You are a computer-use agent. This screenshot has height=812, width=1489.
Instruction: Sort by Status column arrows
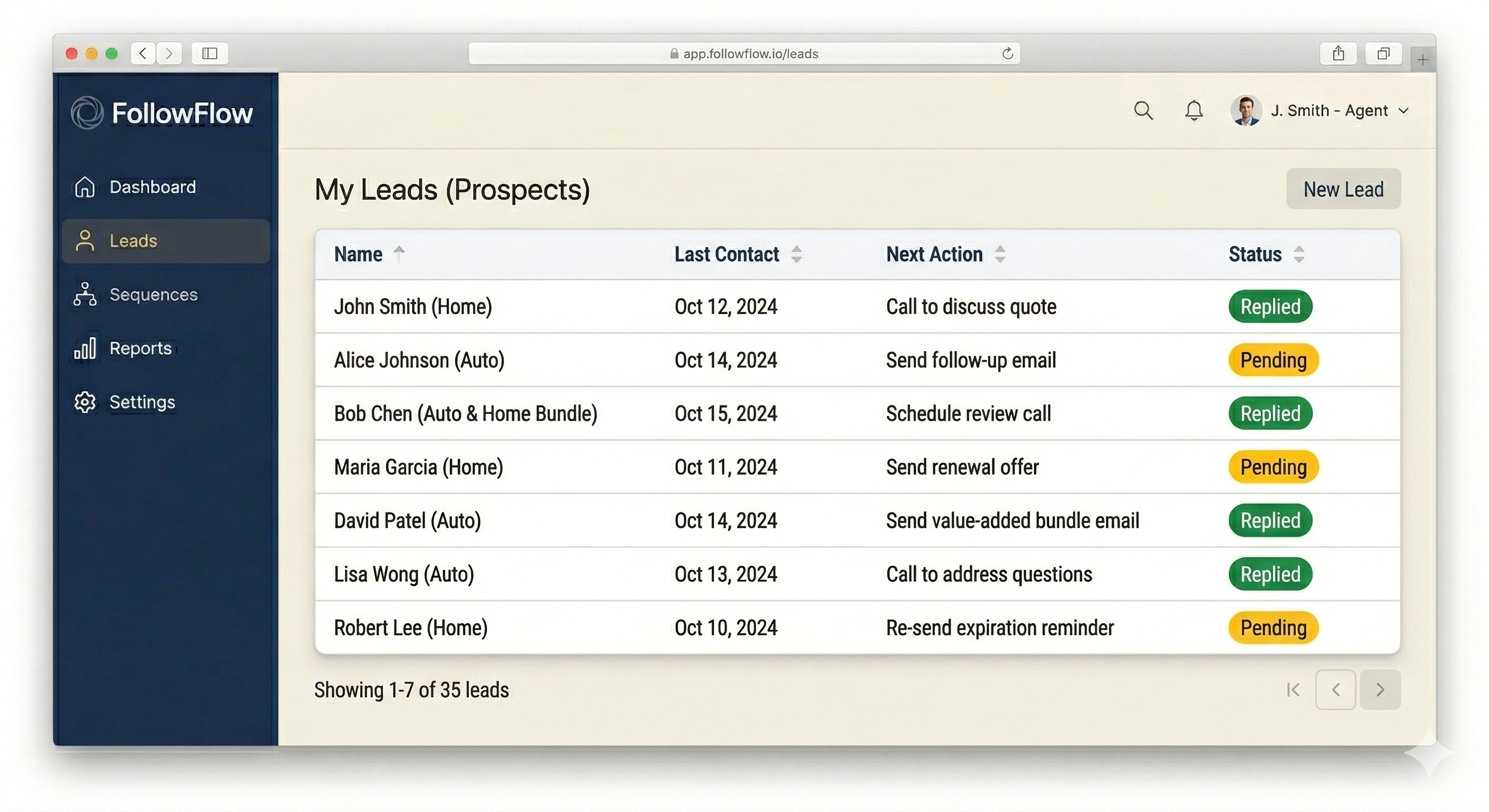click(1299, 254)
